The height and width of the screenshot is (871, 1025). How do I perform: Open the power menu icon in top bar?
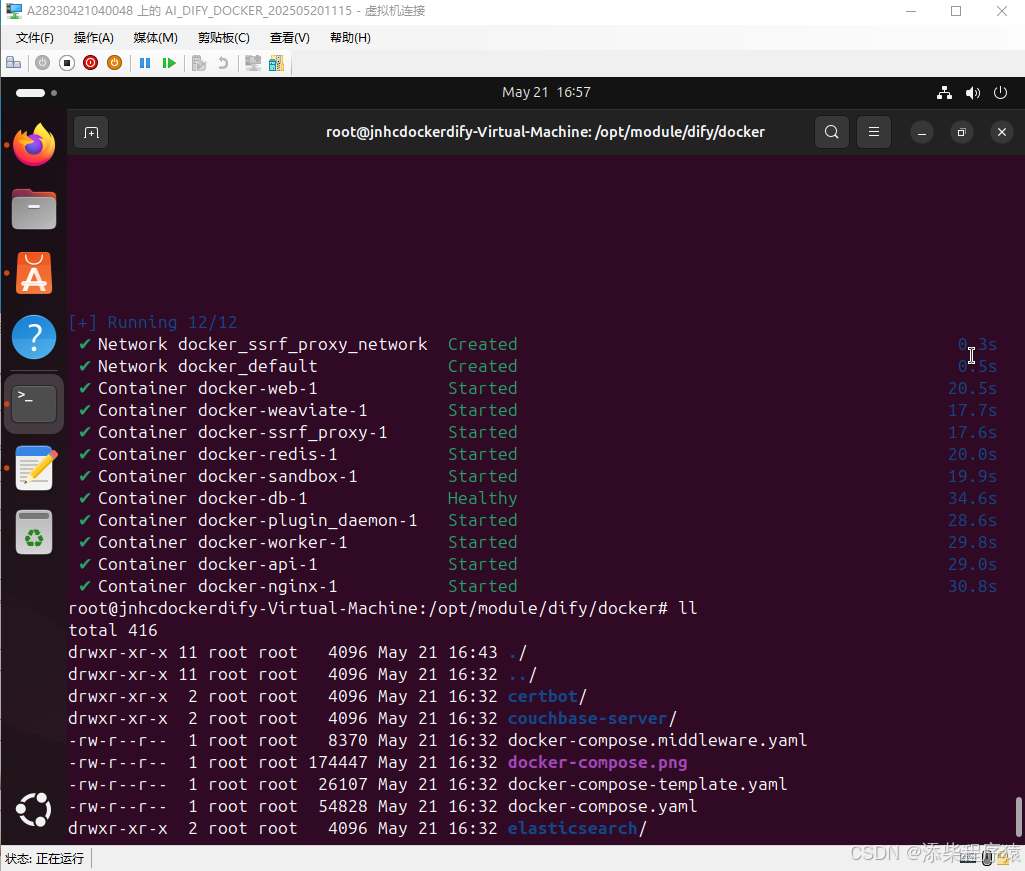click(x=1000, y=93)
